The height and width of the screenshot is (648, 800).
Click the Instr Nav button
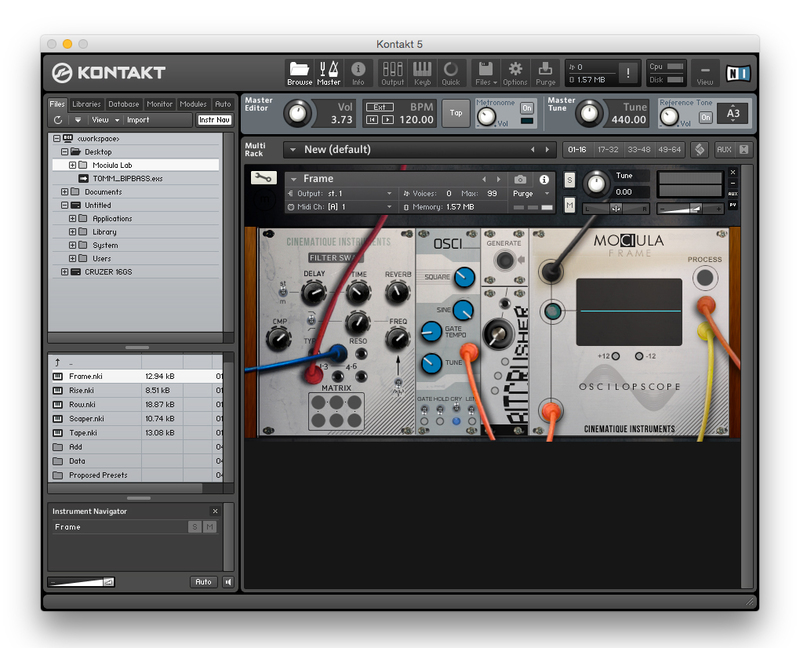pyautogui.click(x=214, y=120)
